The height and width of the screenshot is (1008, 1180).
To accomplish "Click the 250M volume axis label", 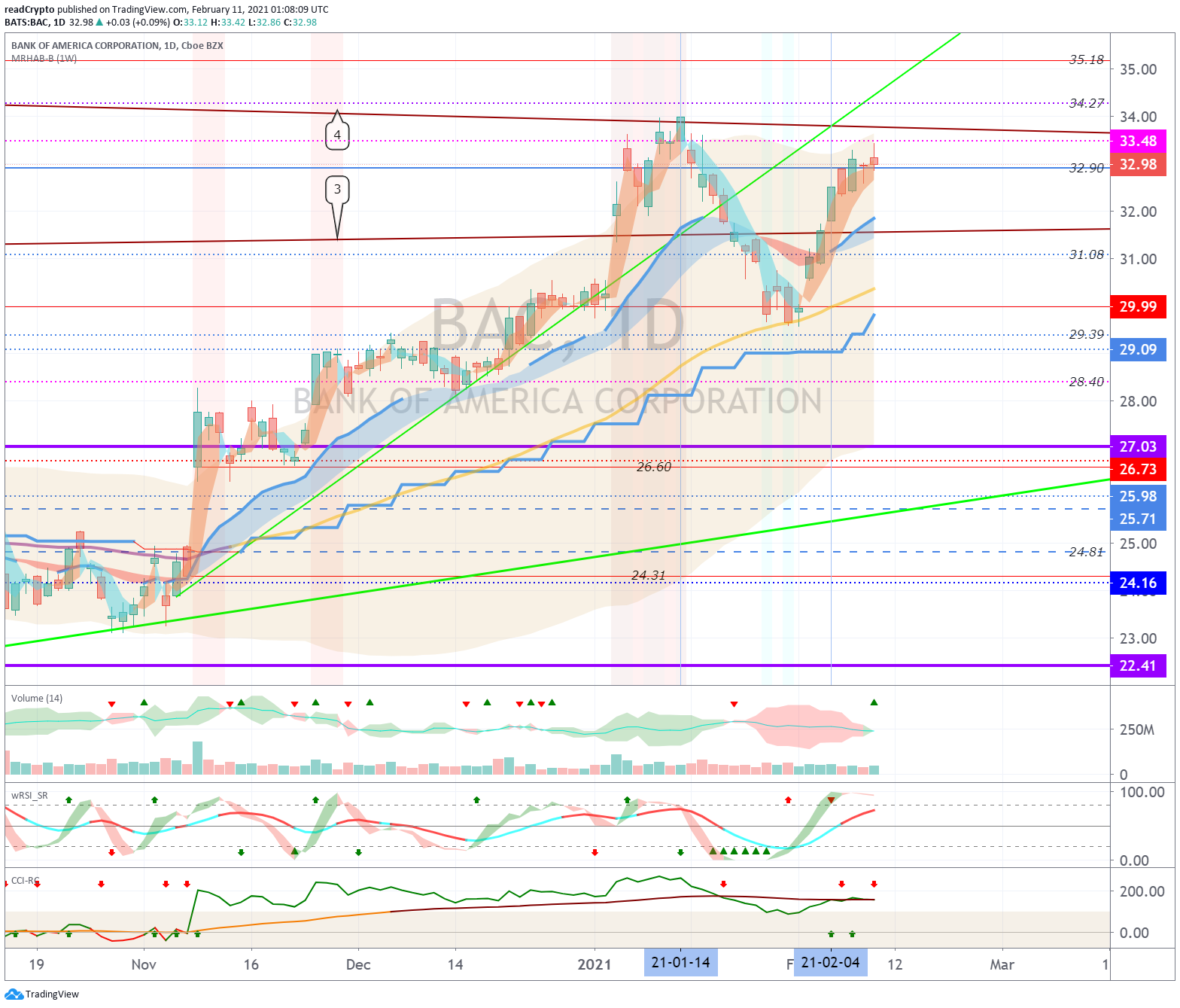I will tap(1136, 729).
